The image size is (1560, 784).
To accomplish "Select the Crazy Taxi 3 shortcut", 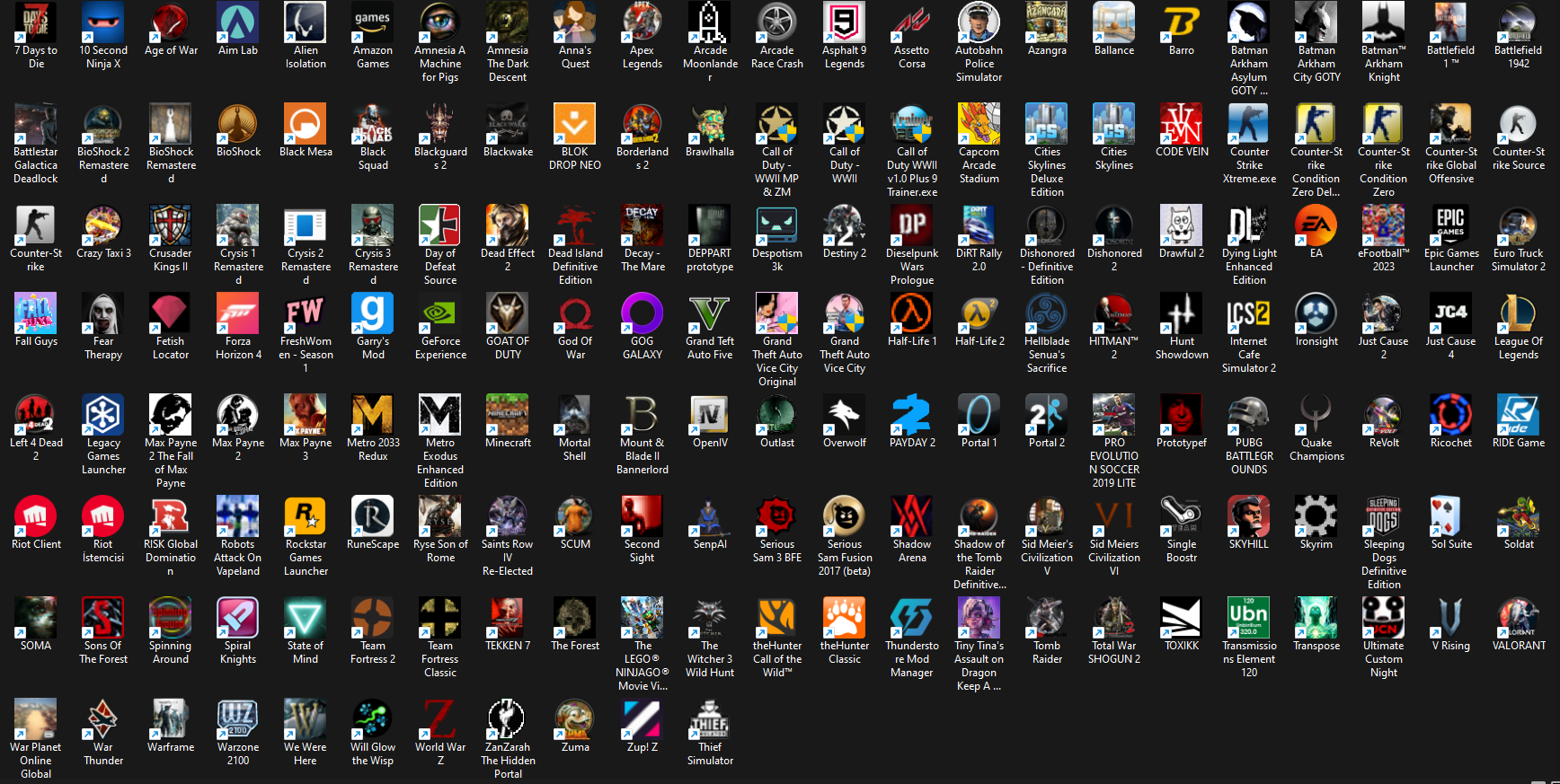I will click(x=103, y=225).
